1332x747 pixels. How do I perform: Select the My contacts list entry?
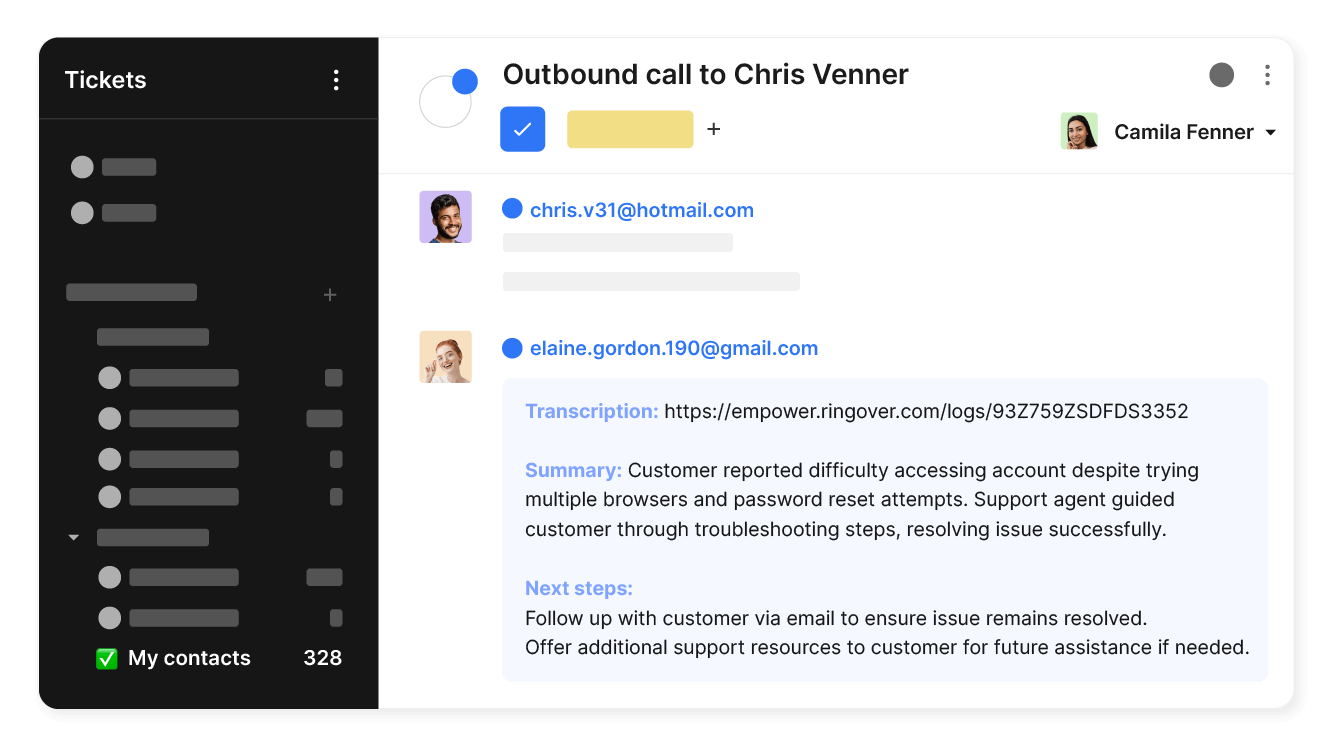click(188, 658)
